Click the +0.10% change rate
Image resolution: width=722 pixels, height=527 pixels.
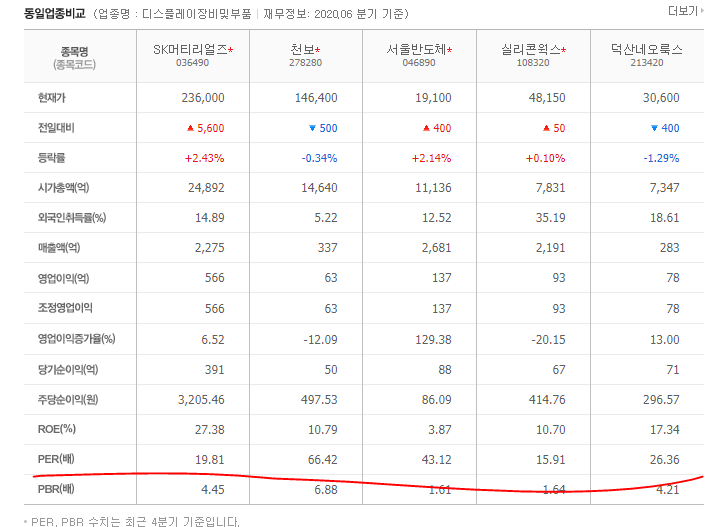pyautogui.click(x=546, y=158)
